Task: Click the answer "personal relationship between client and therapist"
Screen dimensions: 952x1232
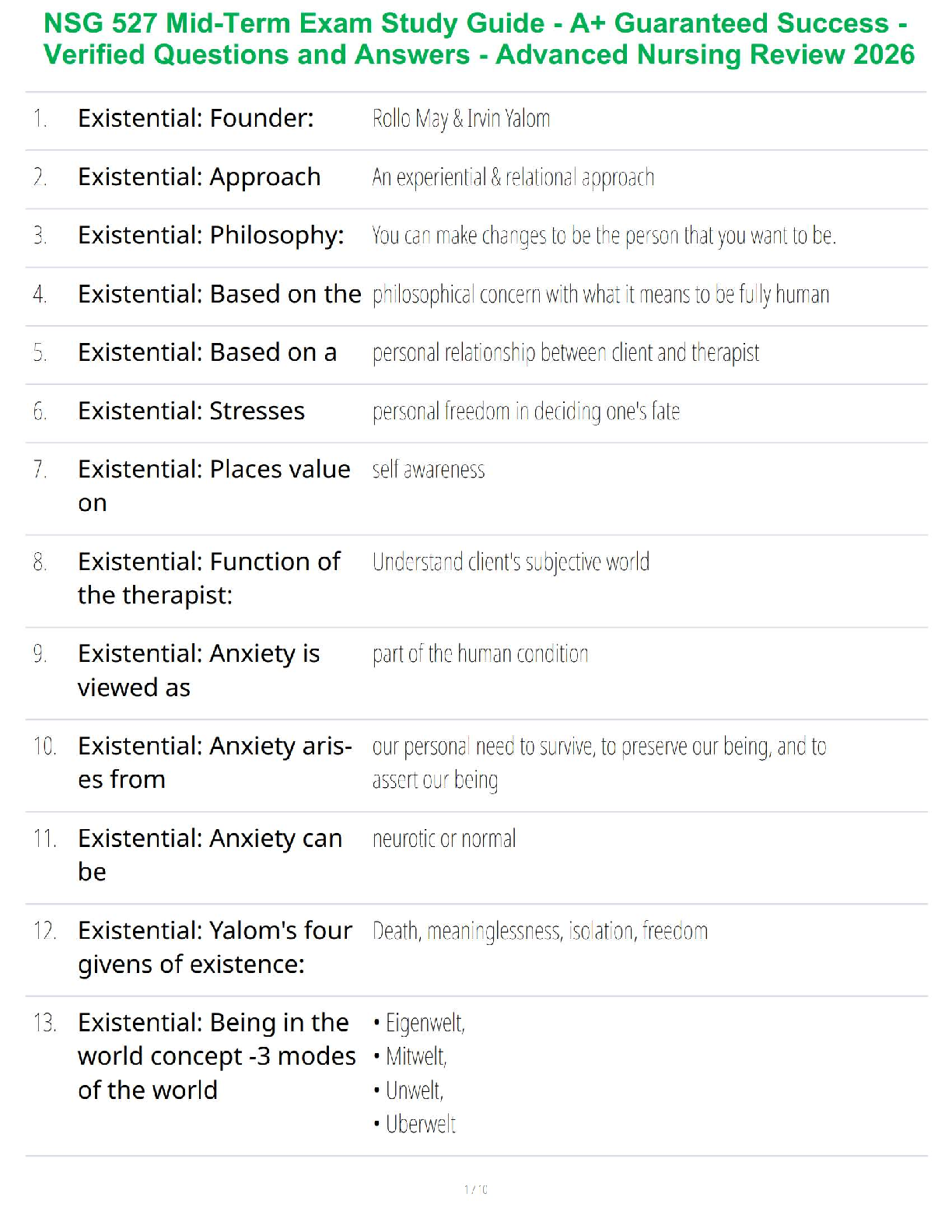Action: pyautogui.click(x=565, y=352)
